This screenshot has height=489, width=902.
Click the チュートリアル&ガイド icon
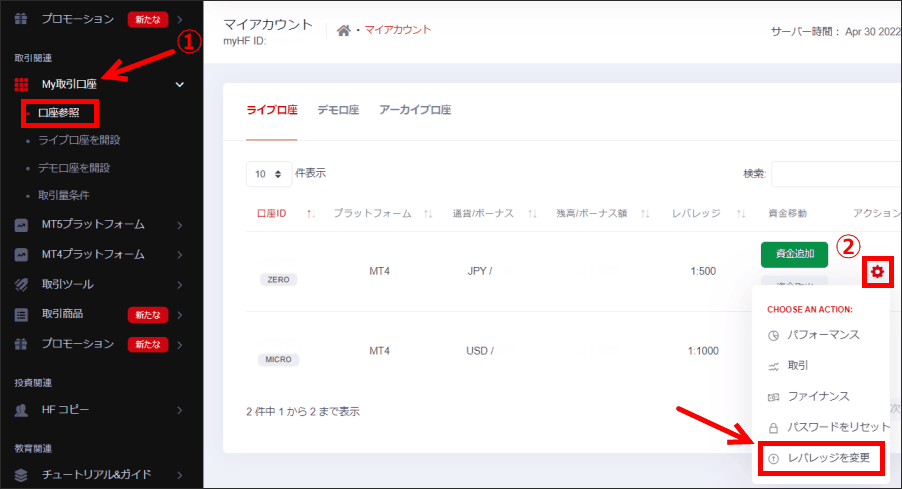21,474
